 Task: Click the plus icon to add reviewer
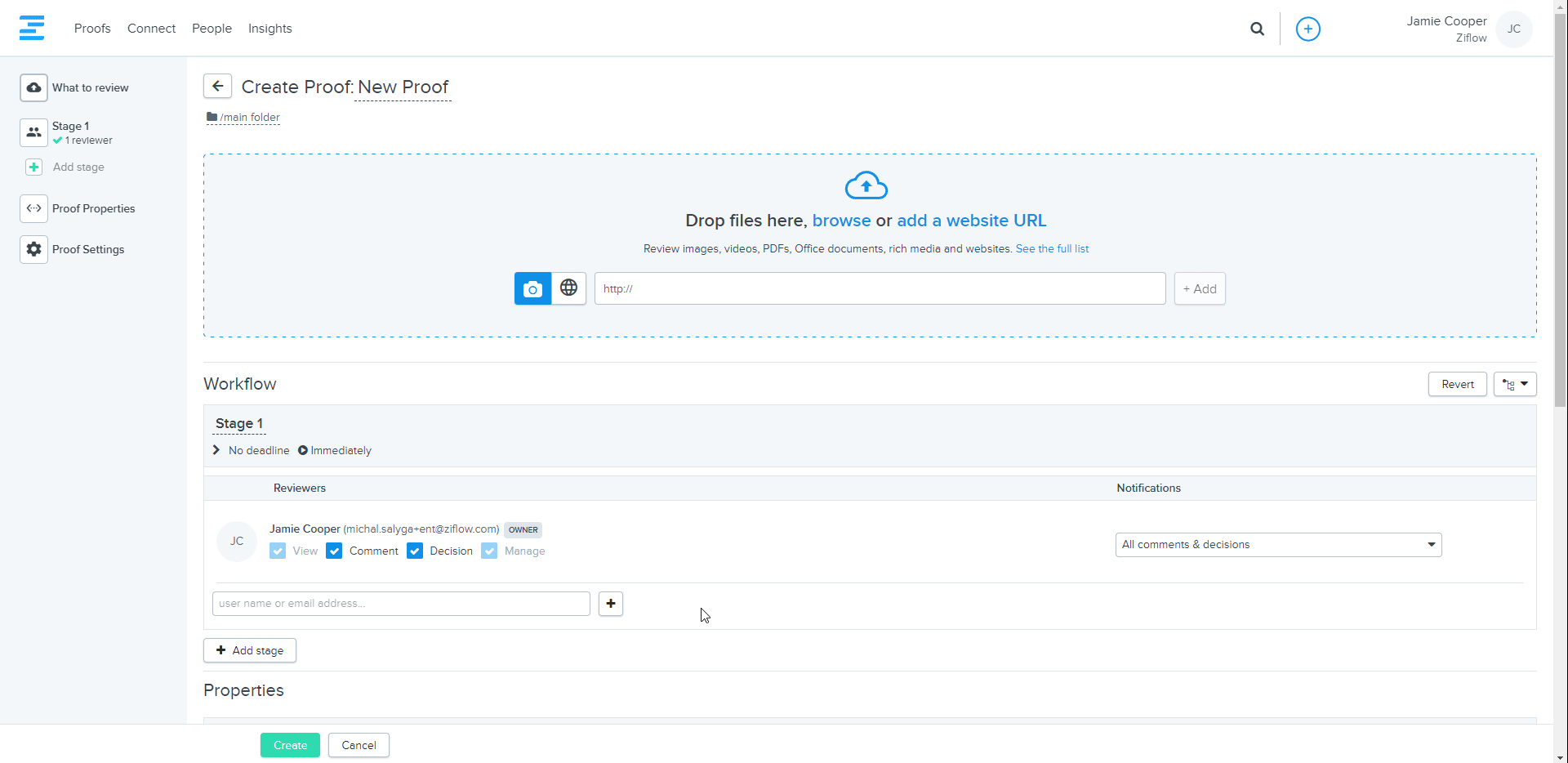610,604
